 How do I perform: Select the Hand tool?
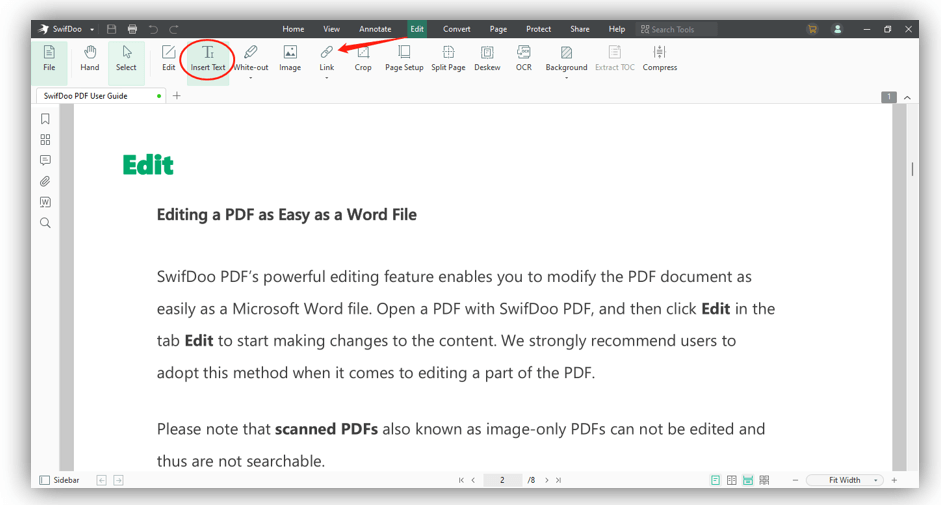click(x=89, y=59)
